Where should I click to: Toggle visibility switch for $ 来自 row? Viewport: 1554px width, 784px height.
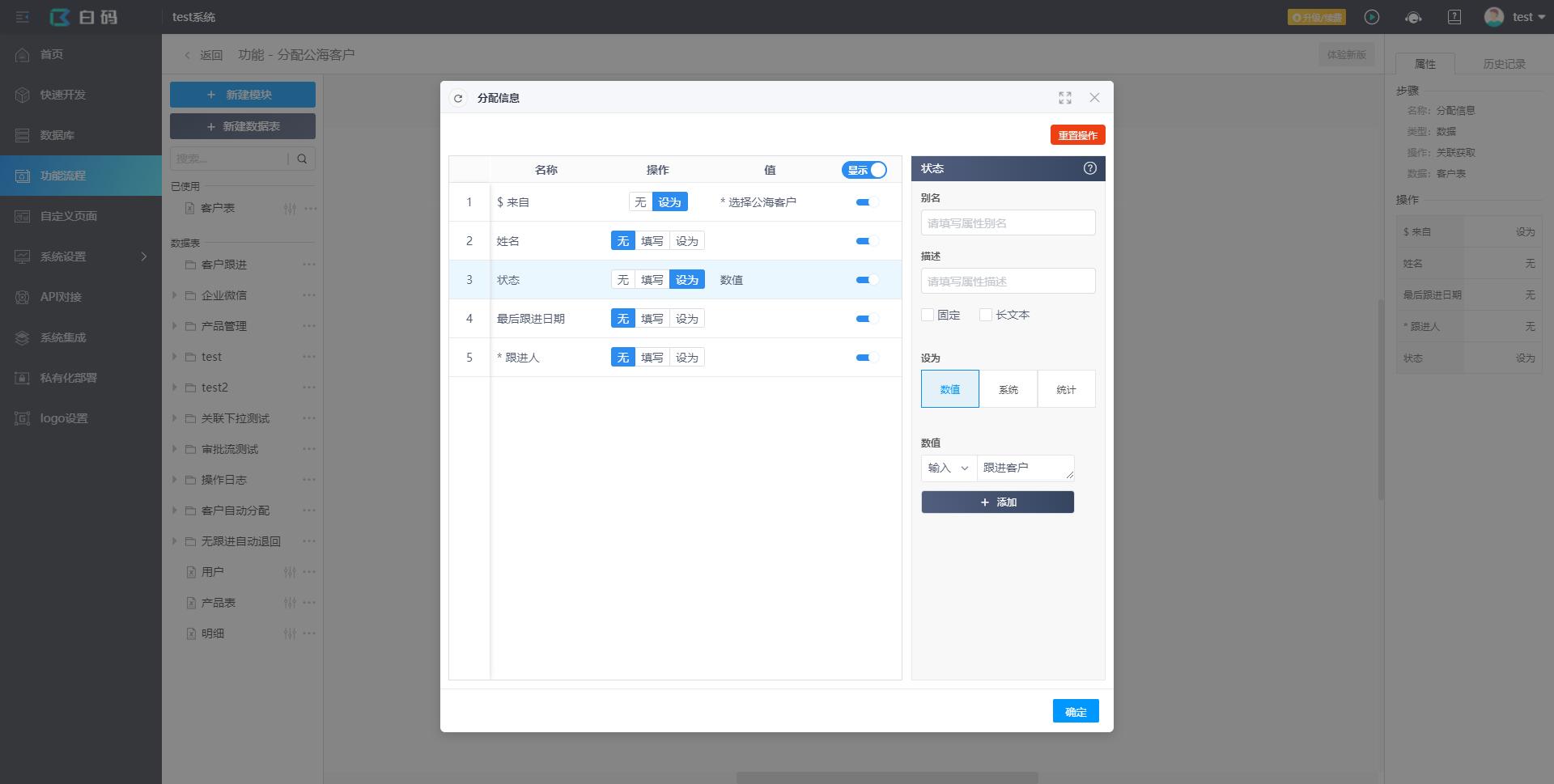867,202
